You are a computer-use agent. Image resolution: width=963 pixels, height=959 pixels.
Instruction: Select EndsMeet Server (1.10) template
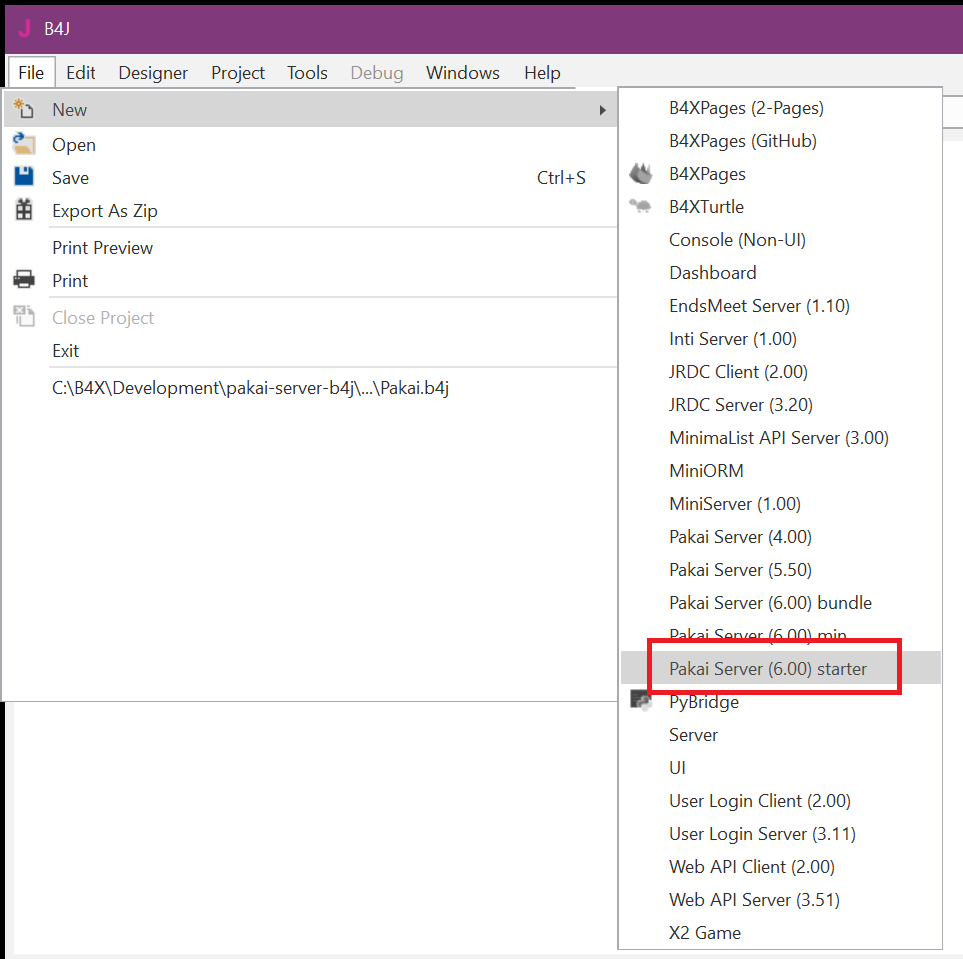tap(781, 306)
